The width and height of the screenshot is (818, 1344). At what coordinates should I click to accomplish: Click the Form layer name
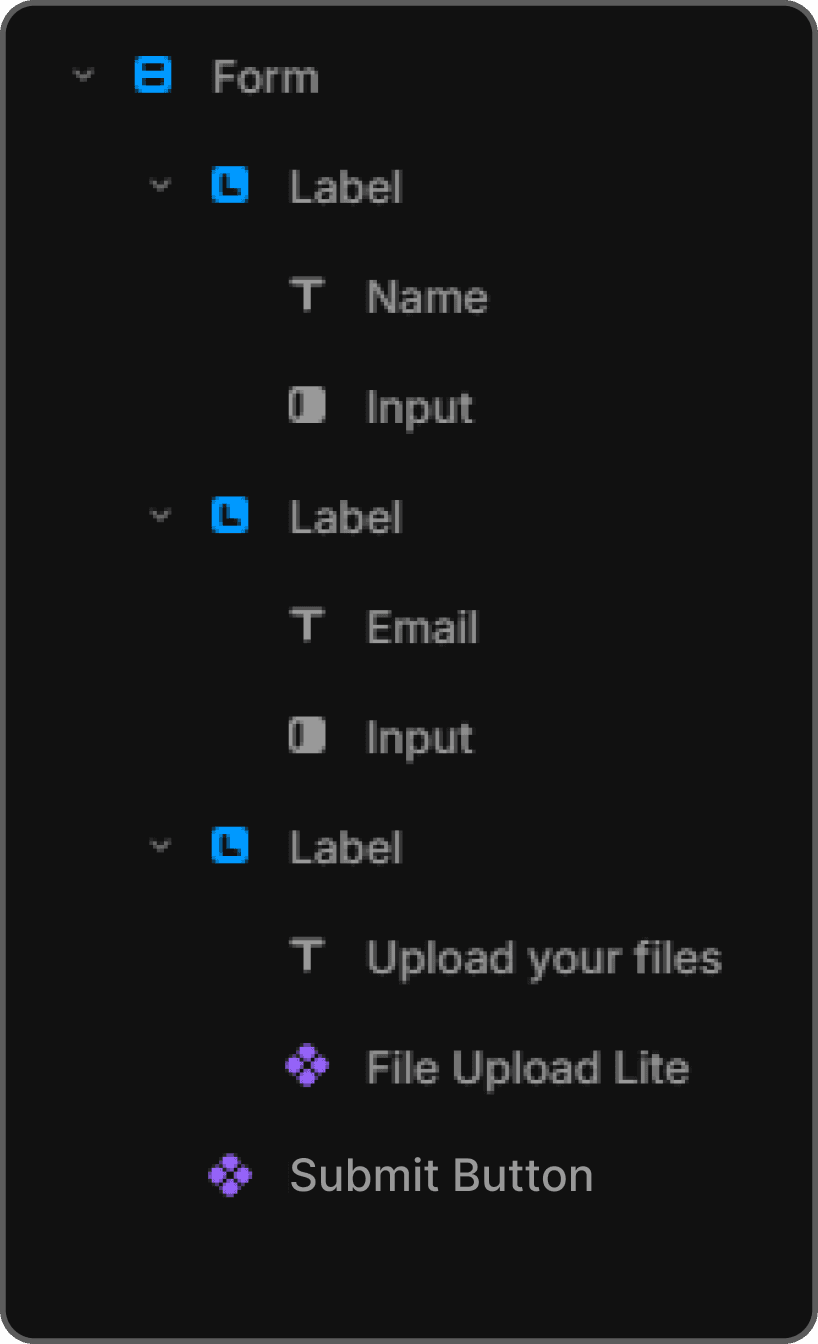(265, 76)
